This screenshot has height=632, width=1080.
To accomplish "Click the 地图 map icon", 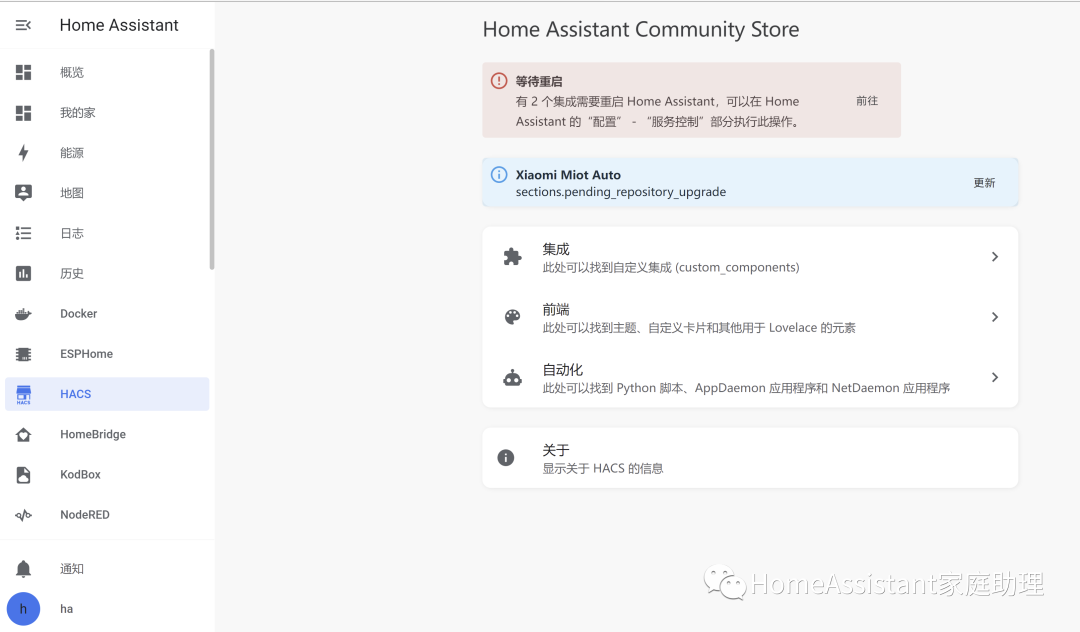I will tap(23, 193).
